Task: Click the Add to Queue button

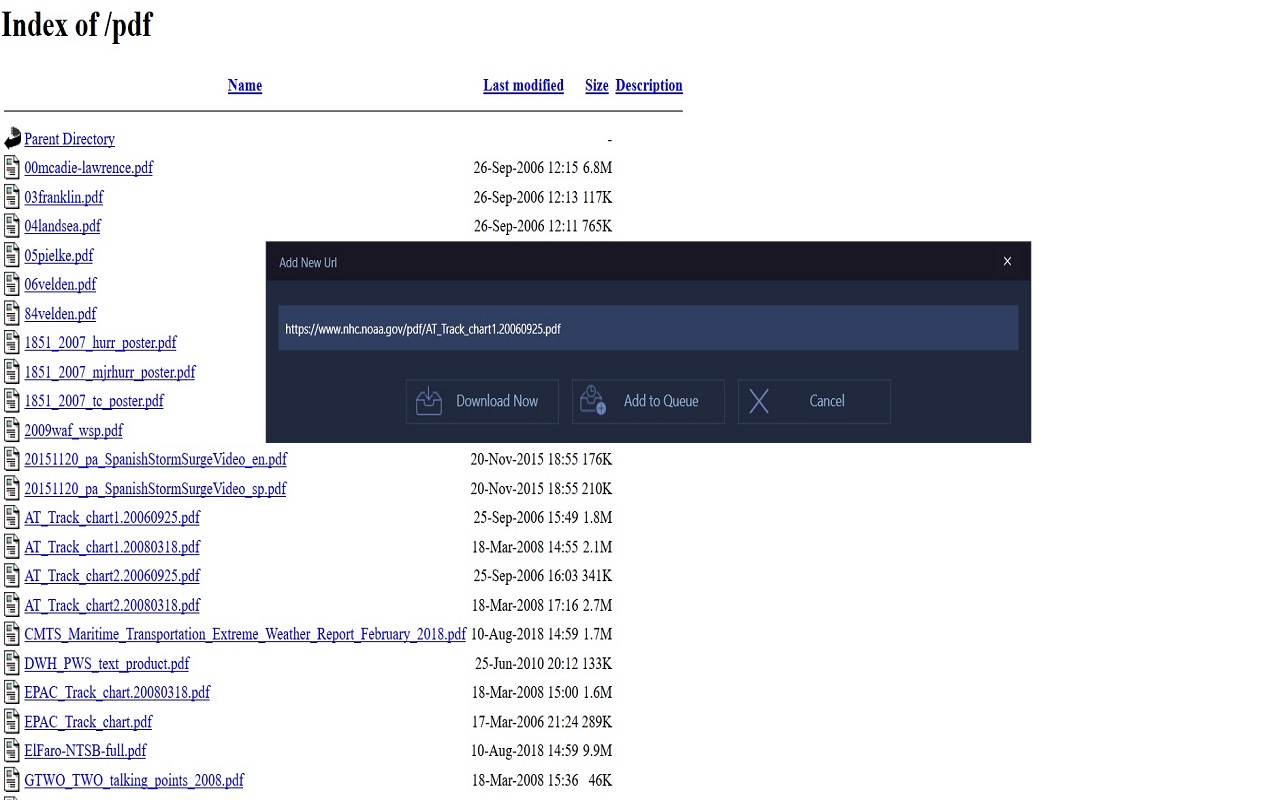Action: (x=648, y=401)
